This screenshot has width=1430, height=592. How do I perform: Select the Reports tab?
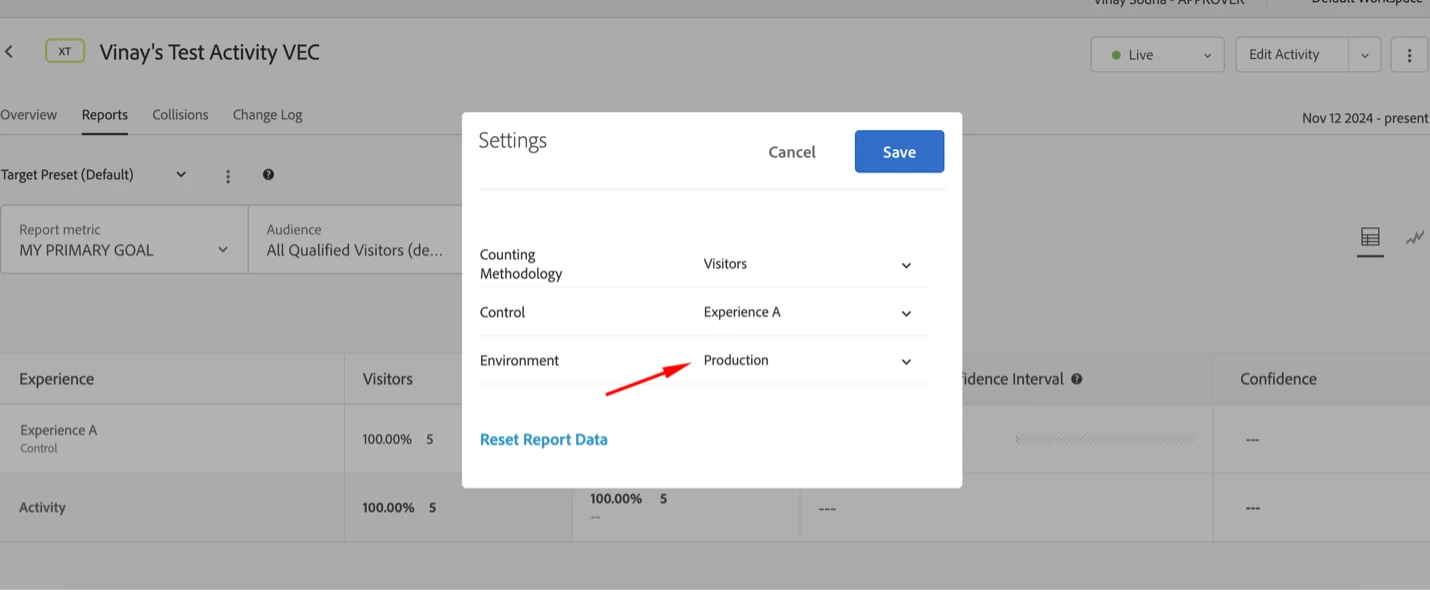pos(105,115)
